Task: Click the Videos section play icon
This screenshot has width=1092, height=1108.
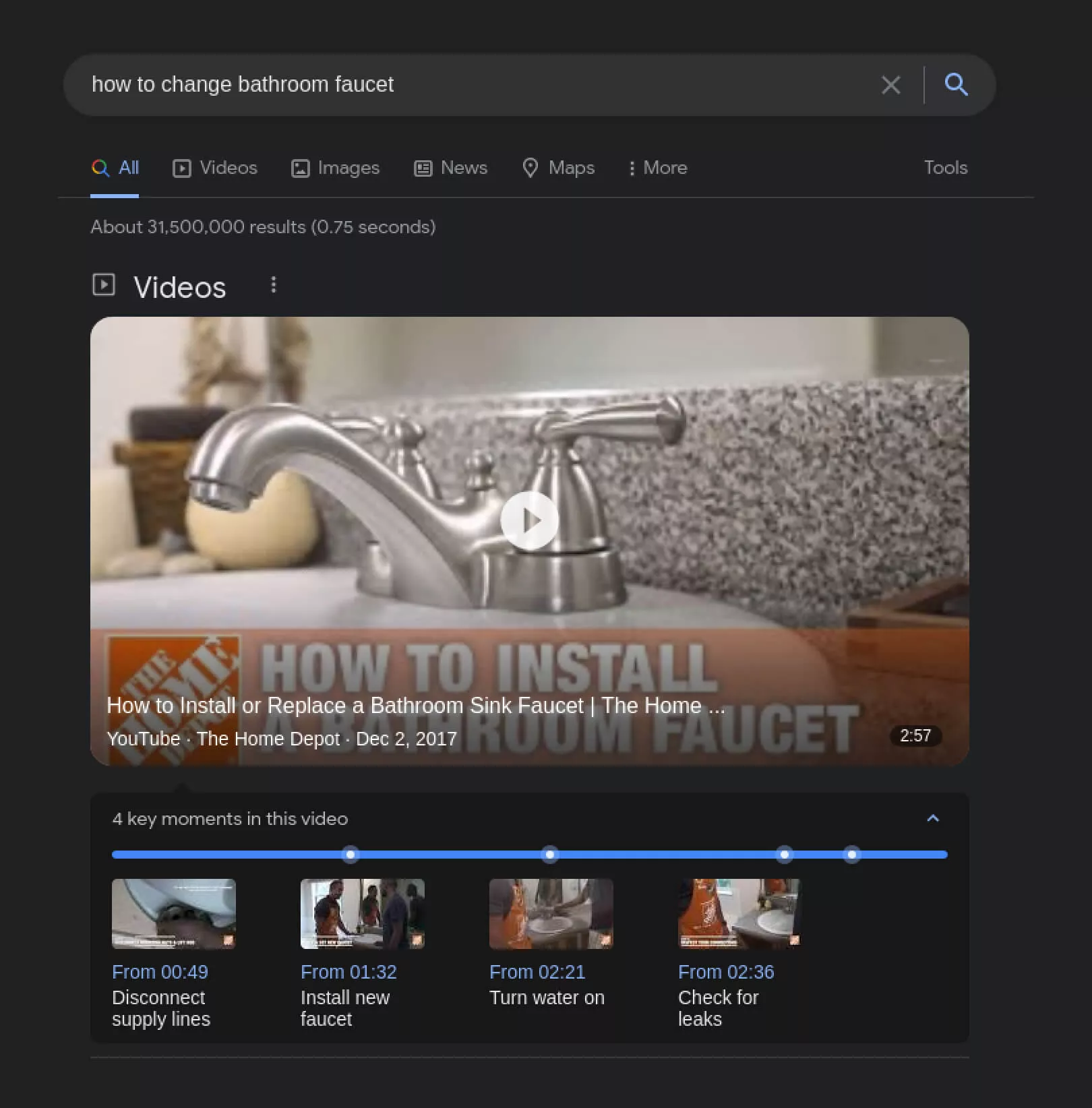Action: click(103, 284)
